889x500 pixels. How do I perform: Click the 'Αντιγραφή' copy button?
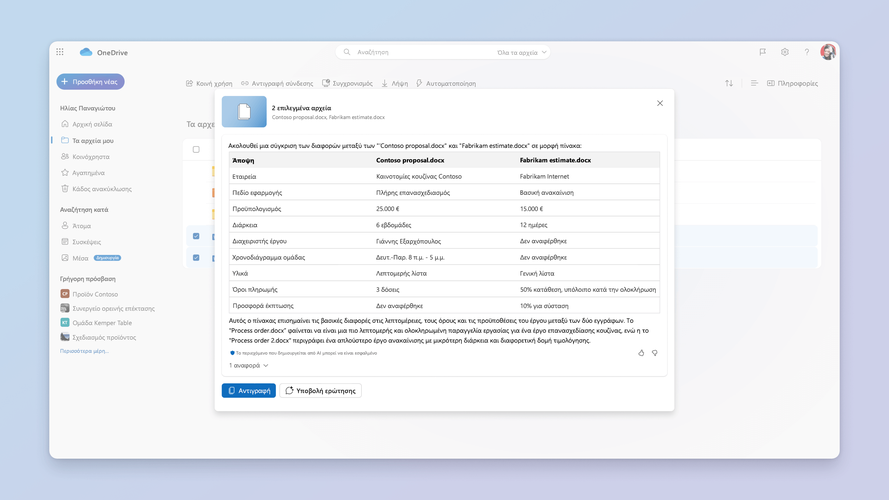point(248,390)
